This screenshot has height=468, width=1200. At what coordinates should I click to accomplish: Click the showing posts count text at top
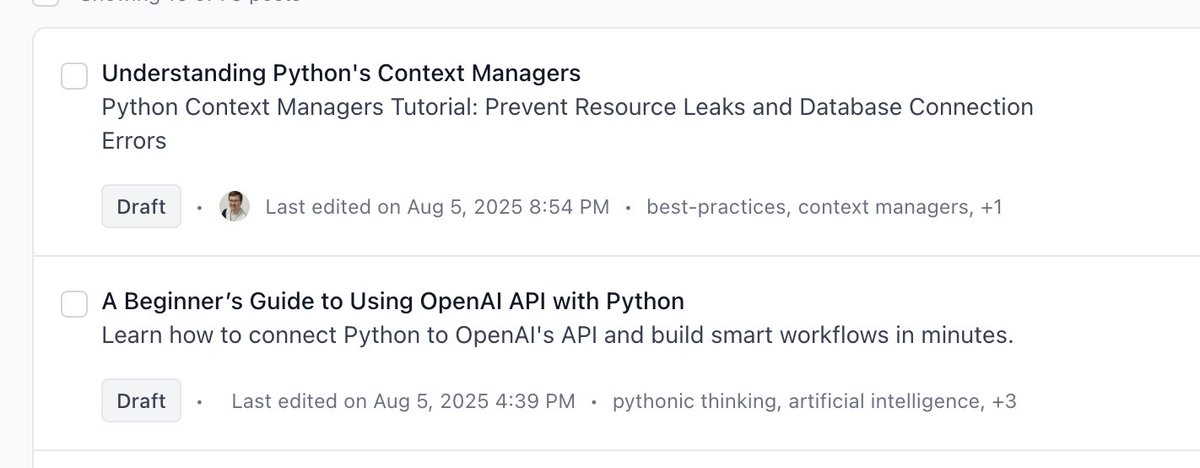[x=190, y=2]
